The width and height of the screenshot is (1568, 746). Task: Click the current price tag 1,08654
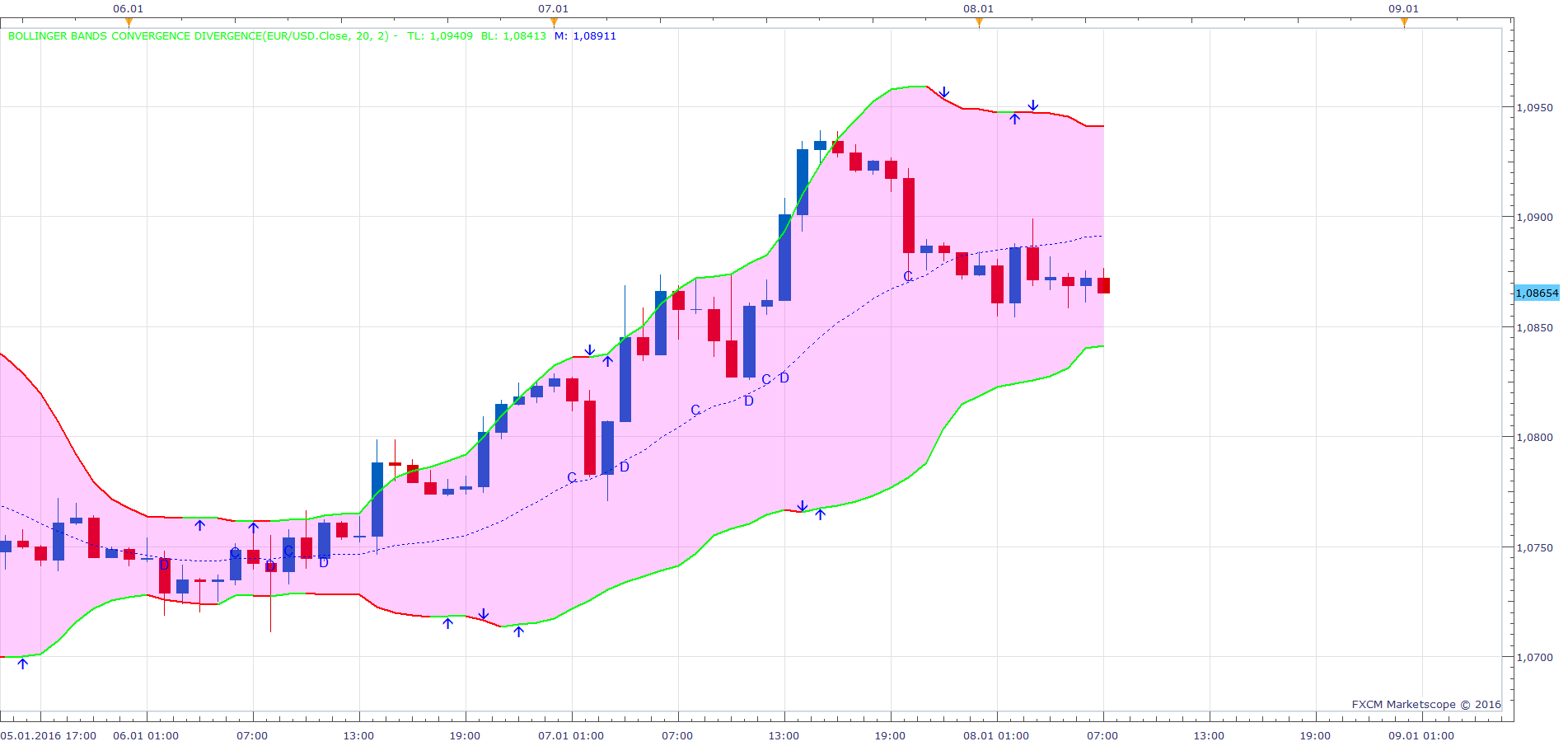(x=1537, y=293)
